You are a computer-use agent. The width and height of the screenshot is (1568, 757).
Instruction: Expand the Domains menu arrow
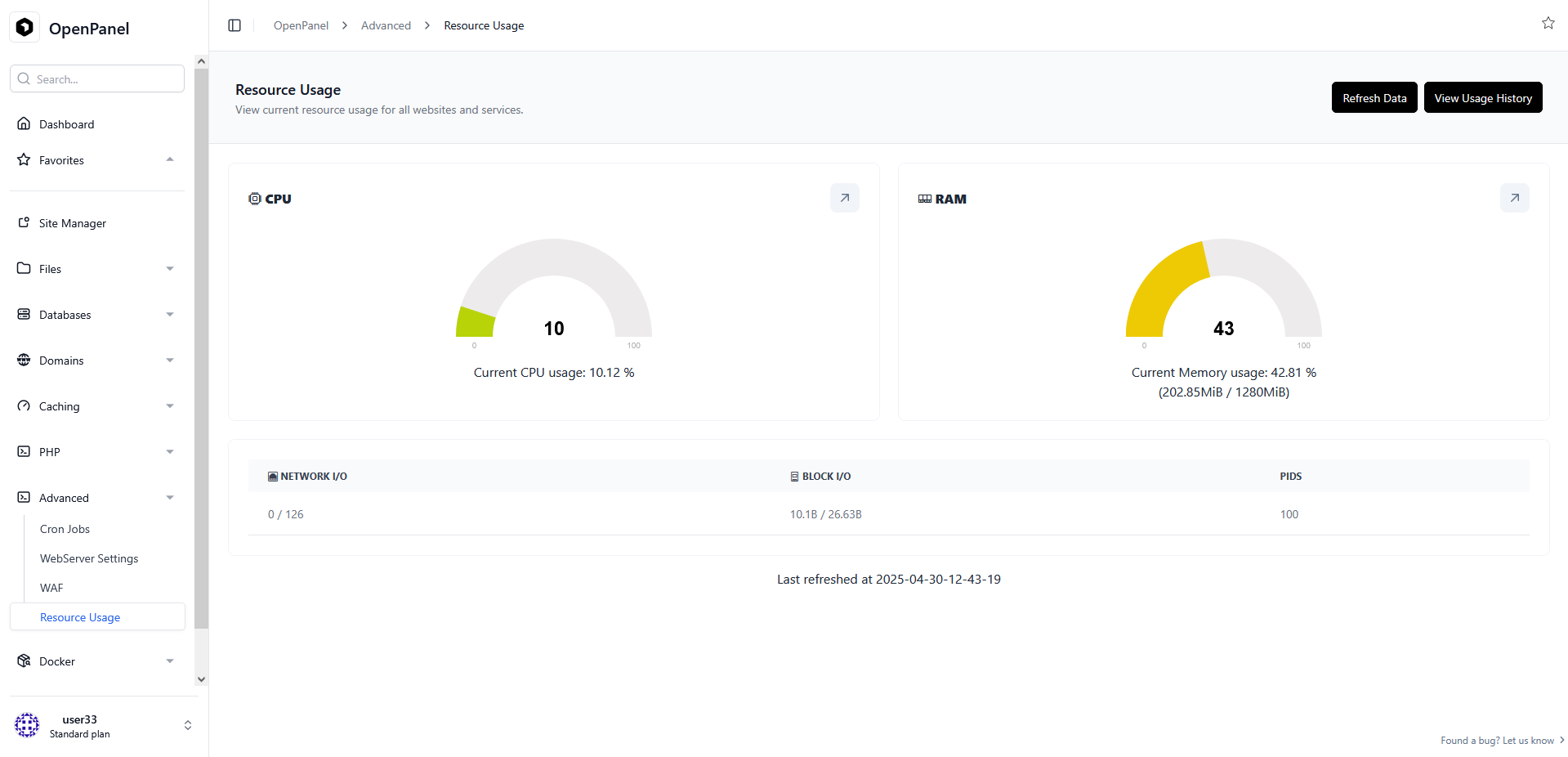tap(170, 361)
